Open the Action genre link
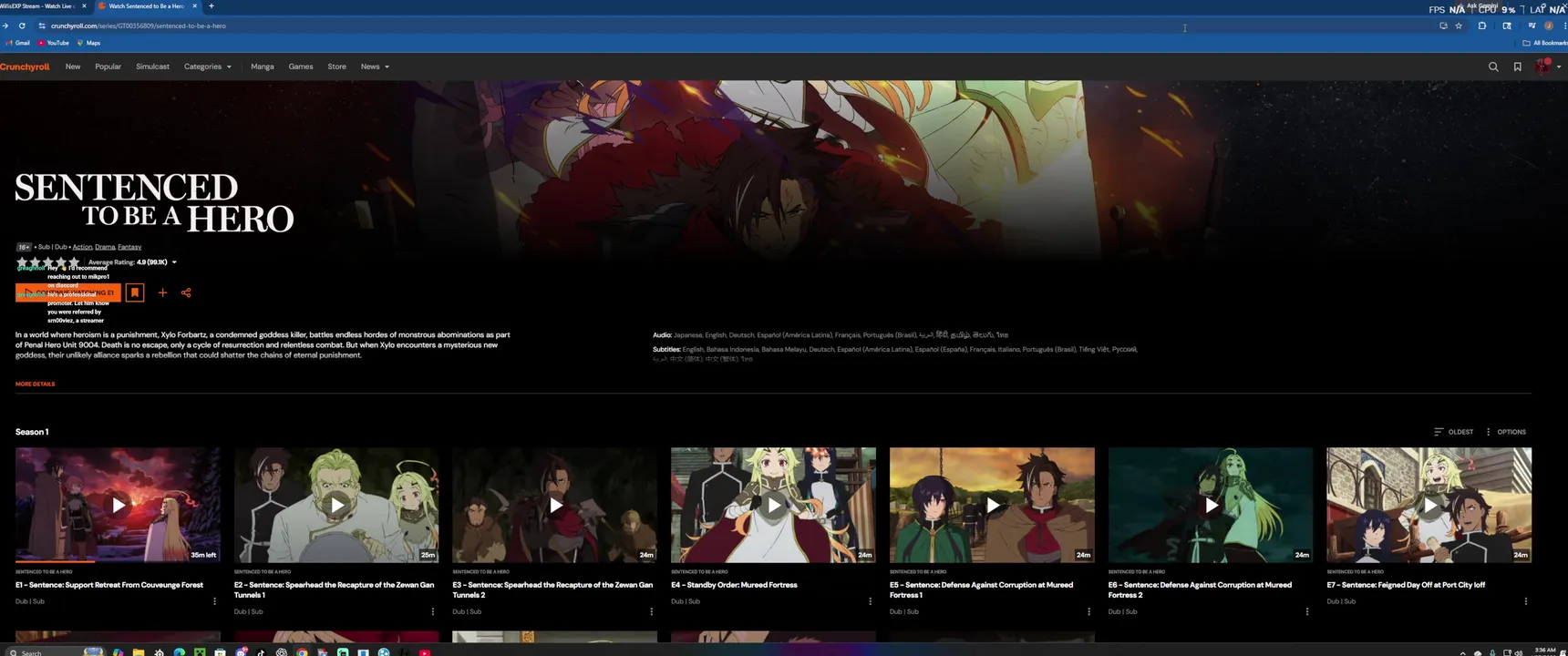1568x656 pixels. click(x=82, y=247)
